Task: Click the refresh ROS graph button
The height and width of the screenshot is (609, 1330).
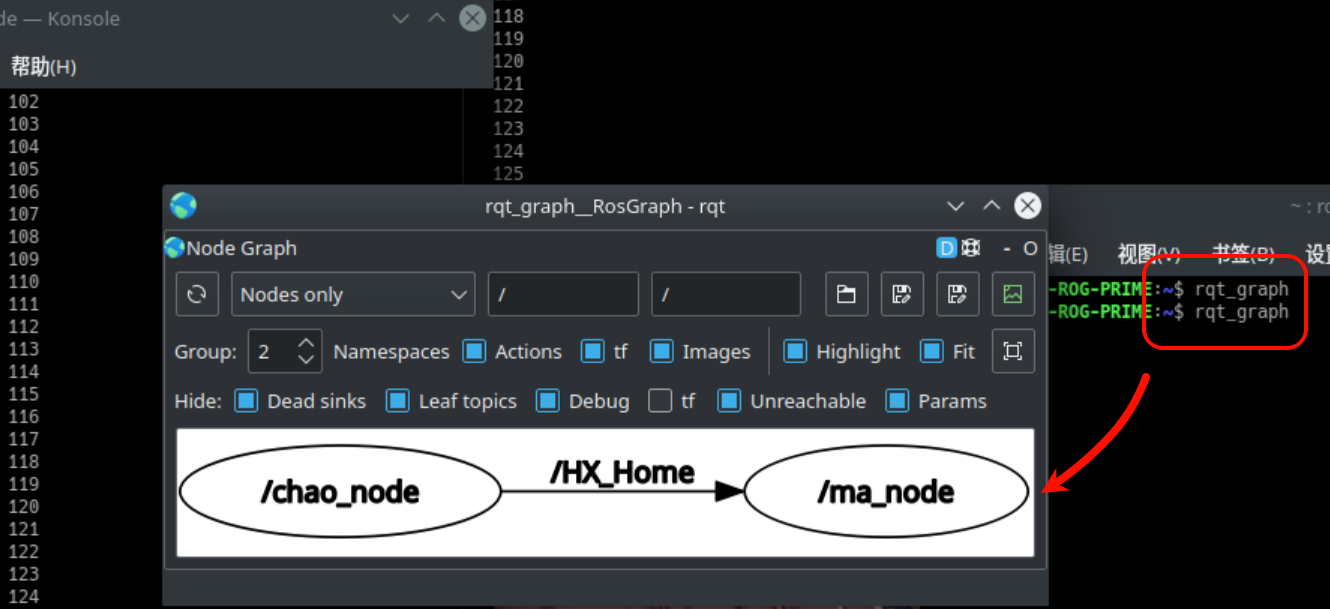Action: point(197,295)
